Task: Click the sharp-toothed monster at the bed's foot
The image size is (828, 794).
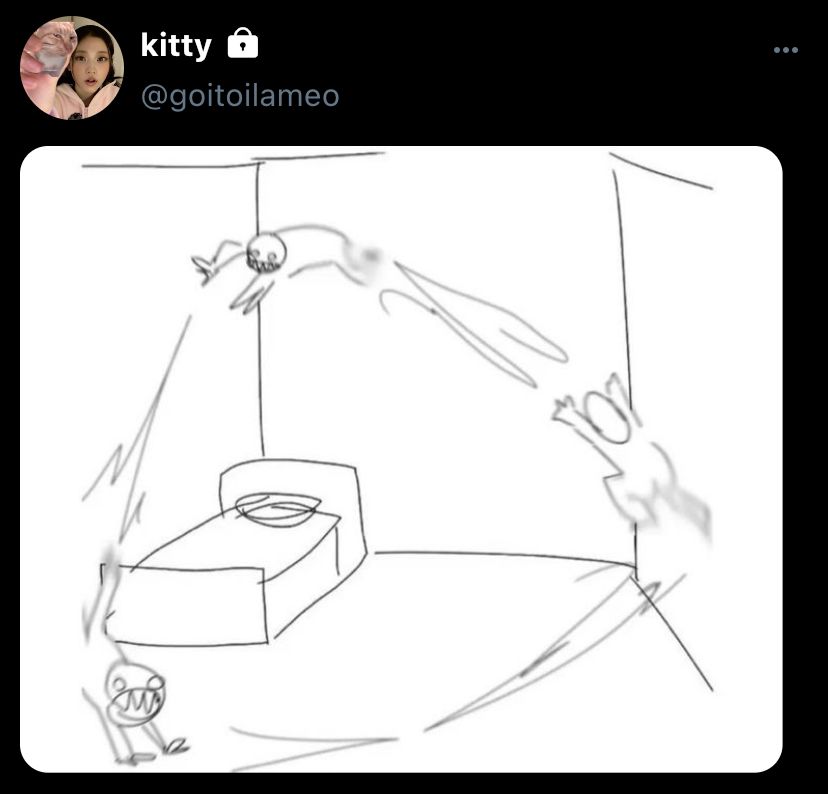Action: pyautogui.click(x=135, y=702)
